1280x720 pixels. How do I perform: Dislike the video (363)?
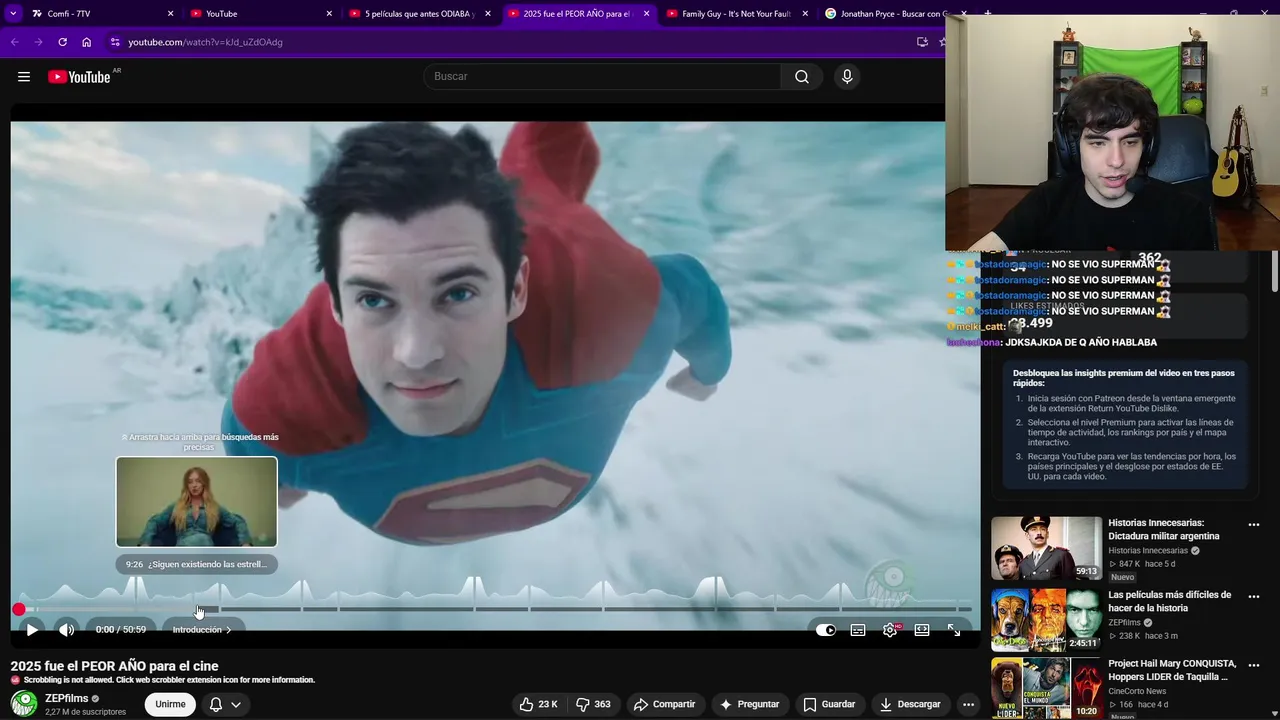593,704
